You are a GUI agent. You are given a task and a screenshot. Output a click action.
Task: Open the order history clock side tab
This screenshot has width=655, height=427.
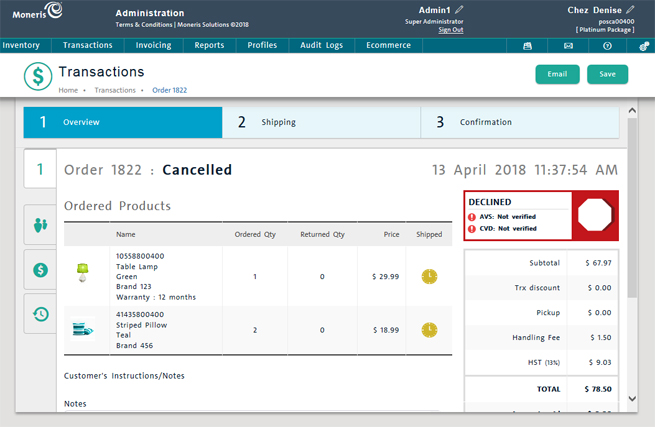pyautogui.click(x=40, y=314)
